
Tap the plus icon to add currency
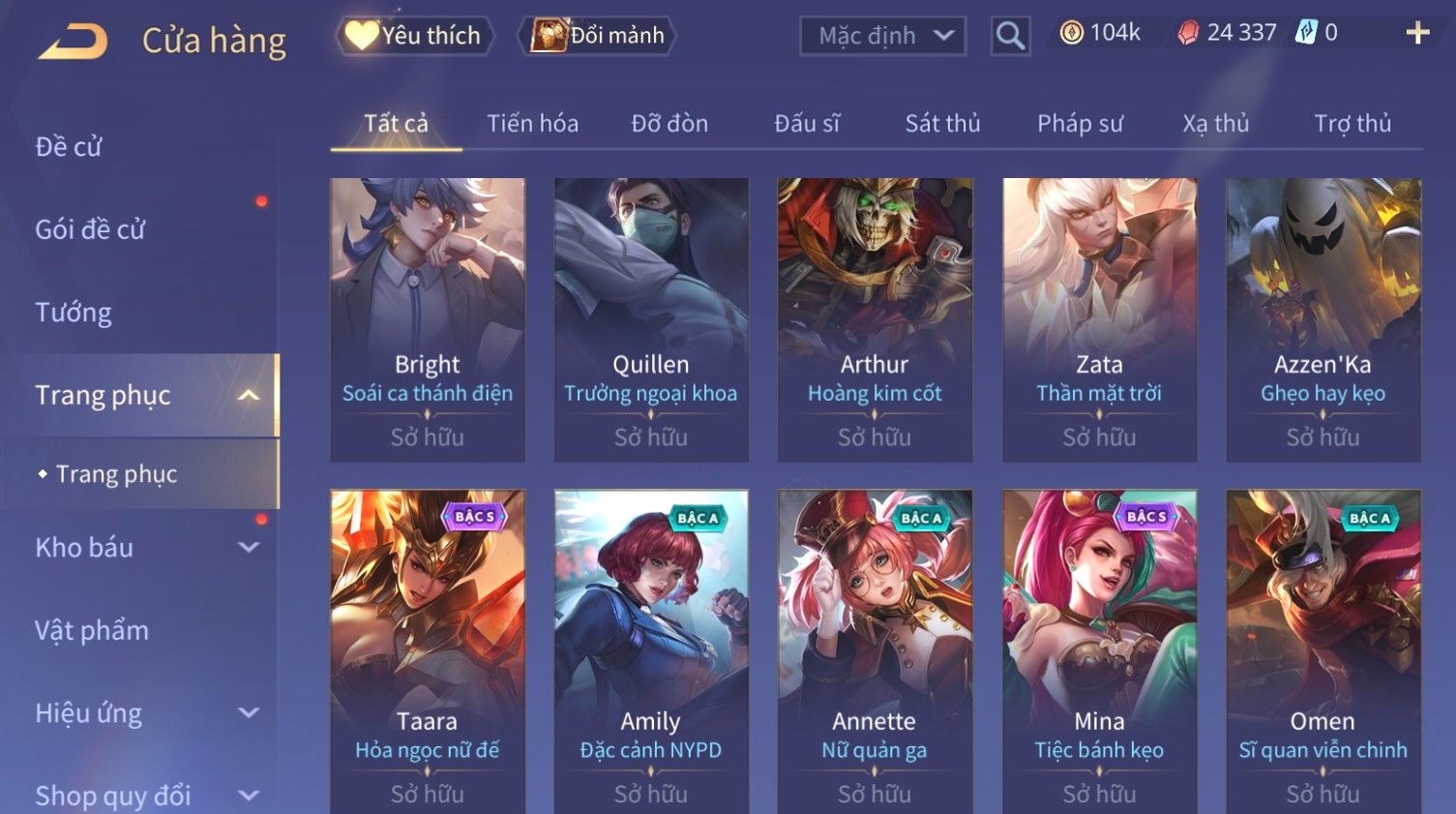[x=1417, y=33]
